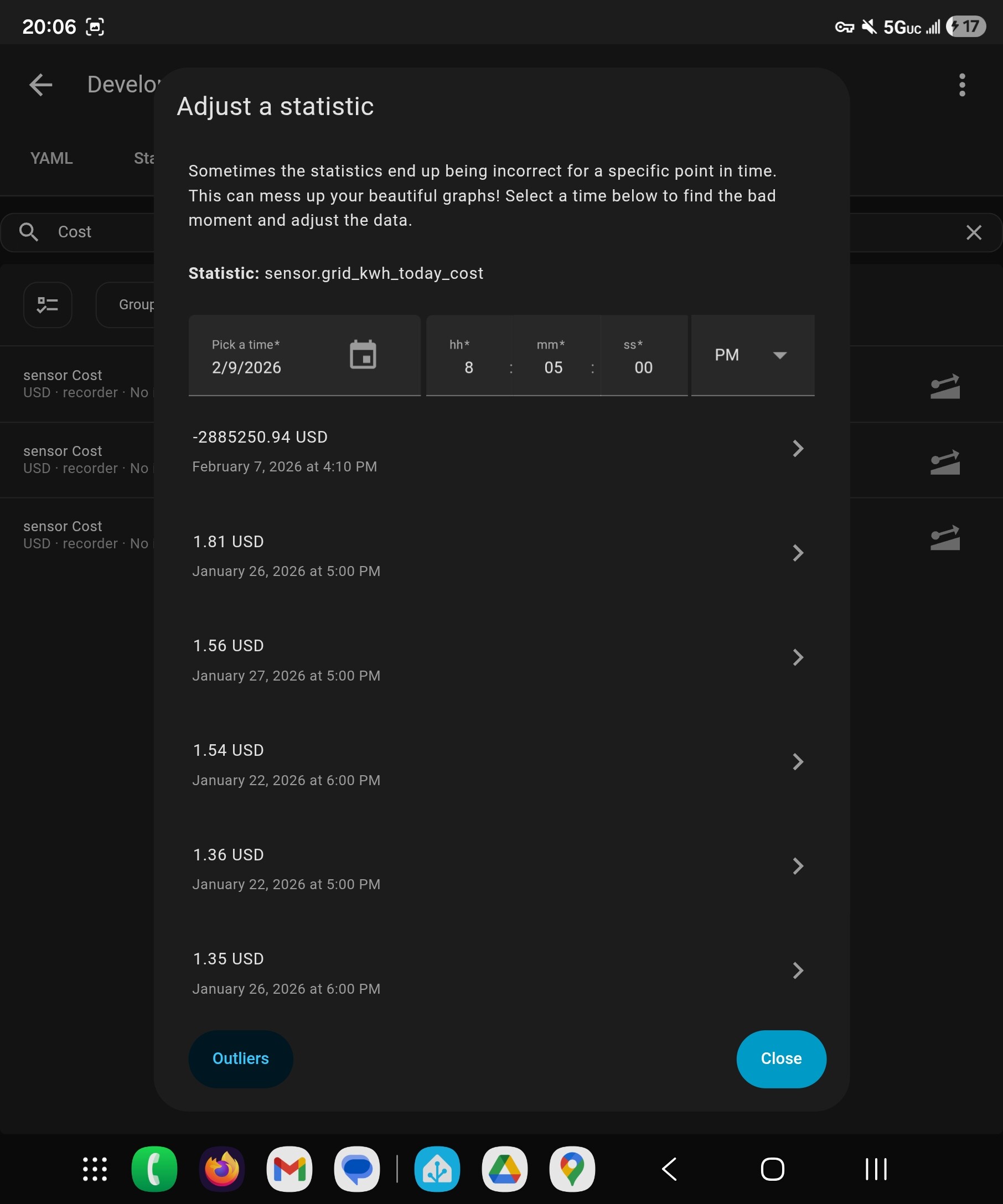This screenshot has height=1204, width=1003.
Task: Expand the -2885250.94 USD entry chevron
Action: tap(798, 448)
